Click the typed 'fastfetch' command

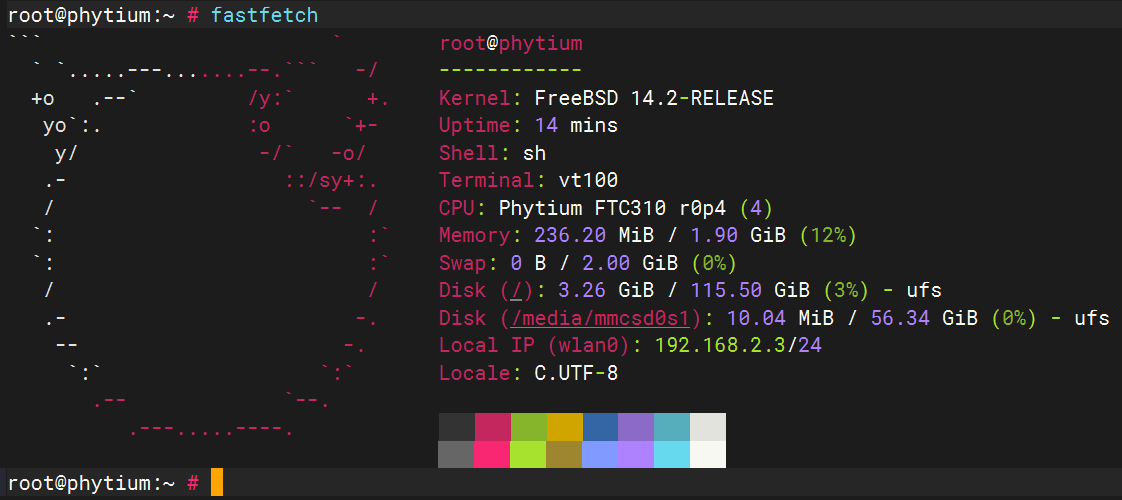[x=264, y=15]
